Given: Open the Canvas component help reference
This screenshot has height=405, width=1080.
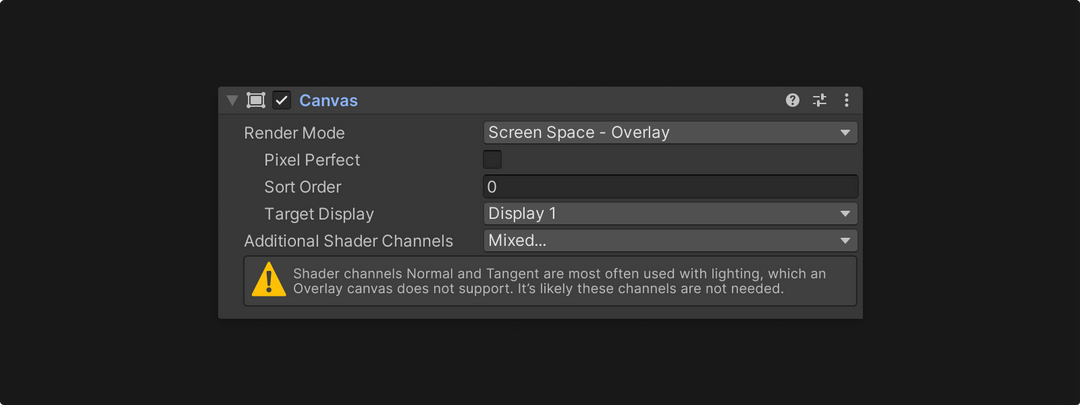Looking at the screenshot, I should 793,100.
